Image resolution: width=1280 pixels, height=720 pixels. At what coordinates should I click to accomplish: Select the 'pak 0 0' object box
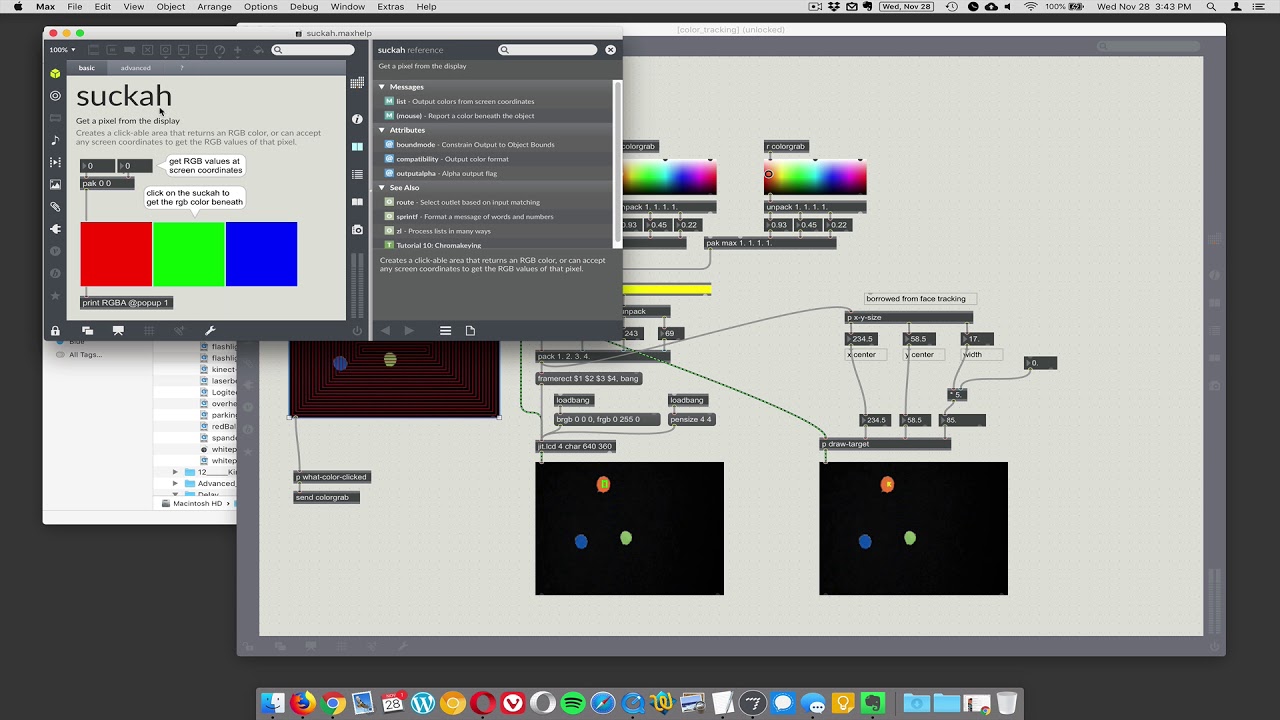(x=107, y=184)
